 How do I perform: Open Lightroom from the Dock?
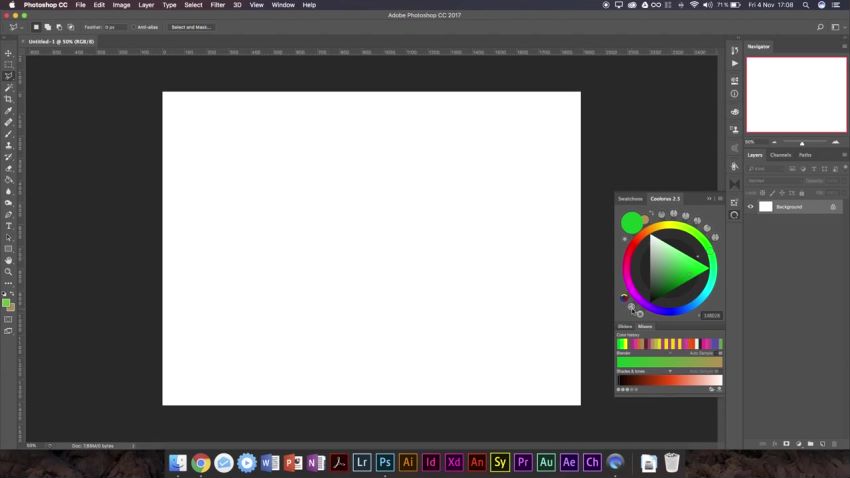tap(362, 462)
